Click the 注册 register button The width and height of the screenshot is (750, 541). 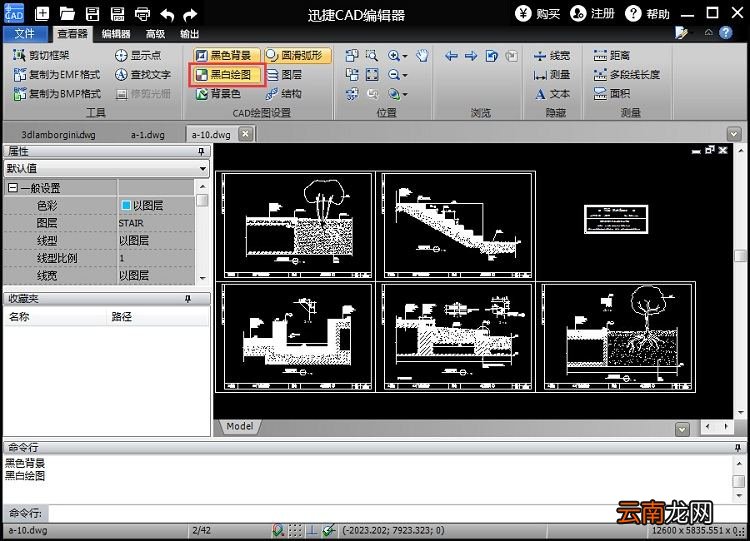pyautogui.click(x=593, y=14)
